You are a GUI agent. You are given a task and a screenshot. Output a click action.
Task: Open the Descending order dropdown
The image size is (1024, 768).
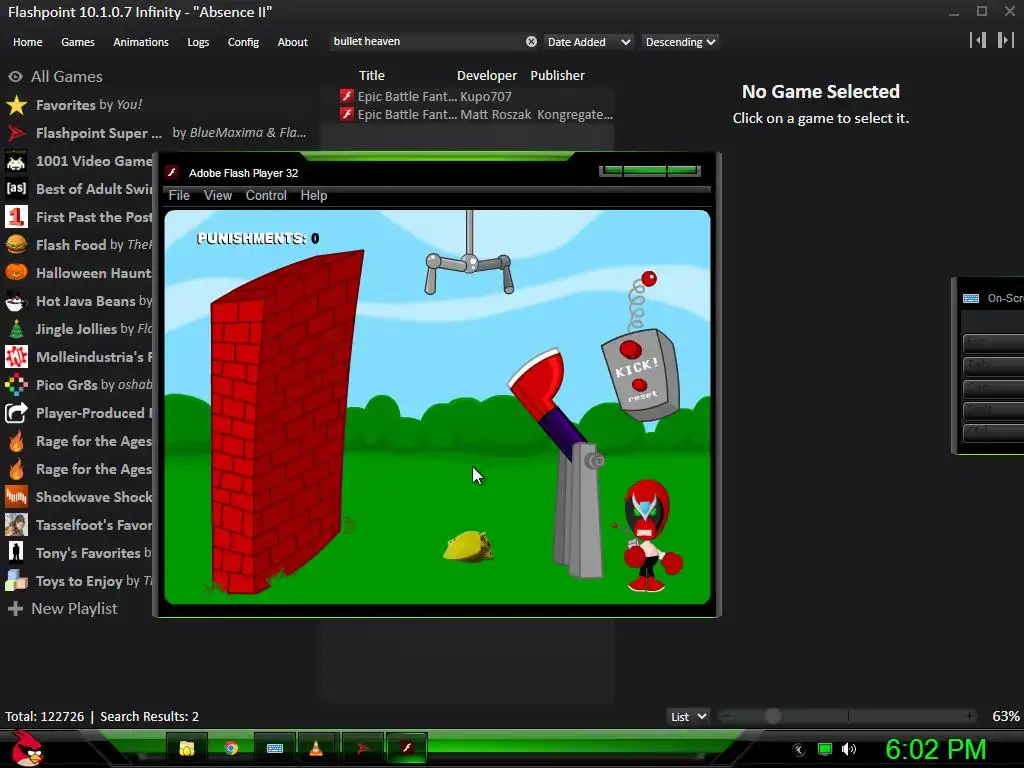680,42
